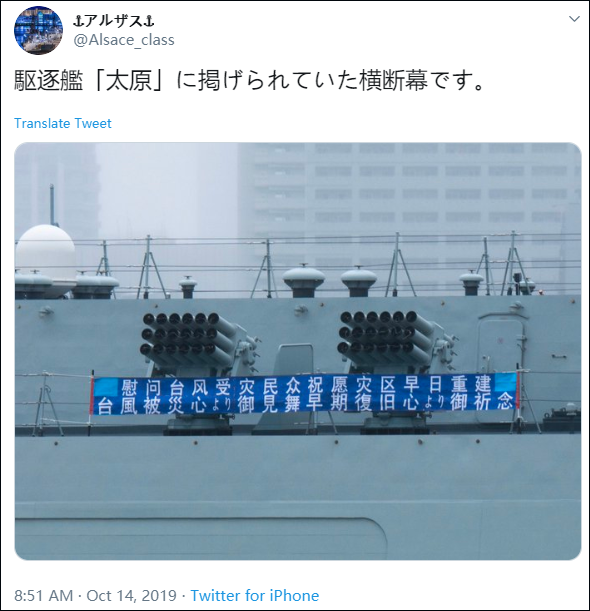
Task: Open the tweet options chevron menu
Action: pos(574,19)
